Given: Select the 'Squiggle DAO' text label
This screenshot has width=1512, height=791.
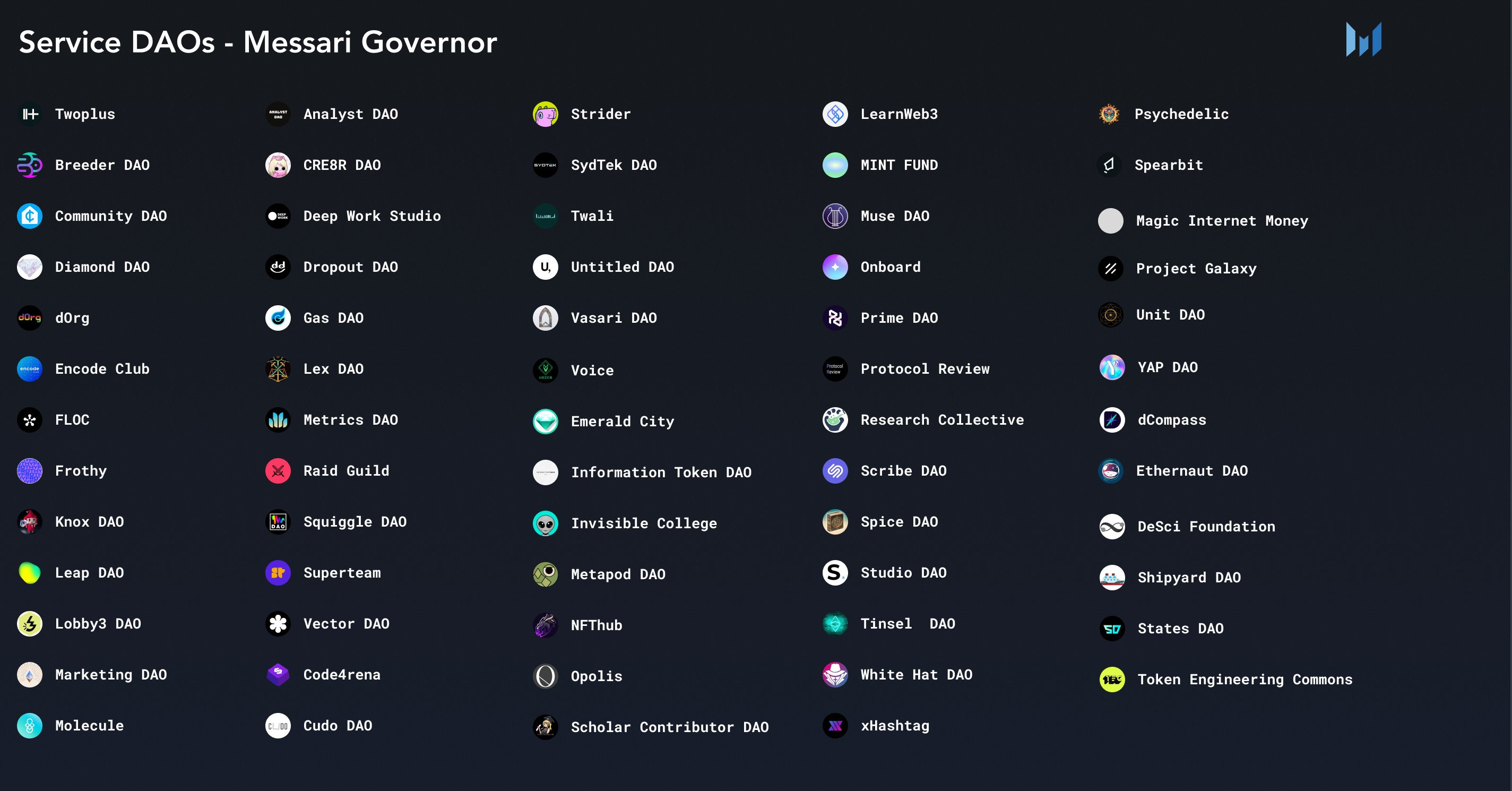Looking at the screenshot, I should tap(355, 521).
